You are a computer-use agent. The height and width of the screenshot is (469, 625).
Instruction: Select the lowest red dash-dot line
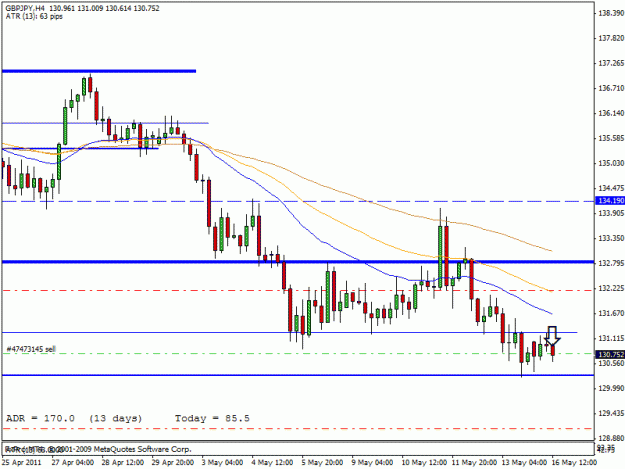tap(298, 429)
